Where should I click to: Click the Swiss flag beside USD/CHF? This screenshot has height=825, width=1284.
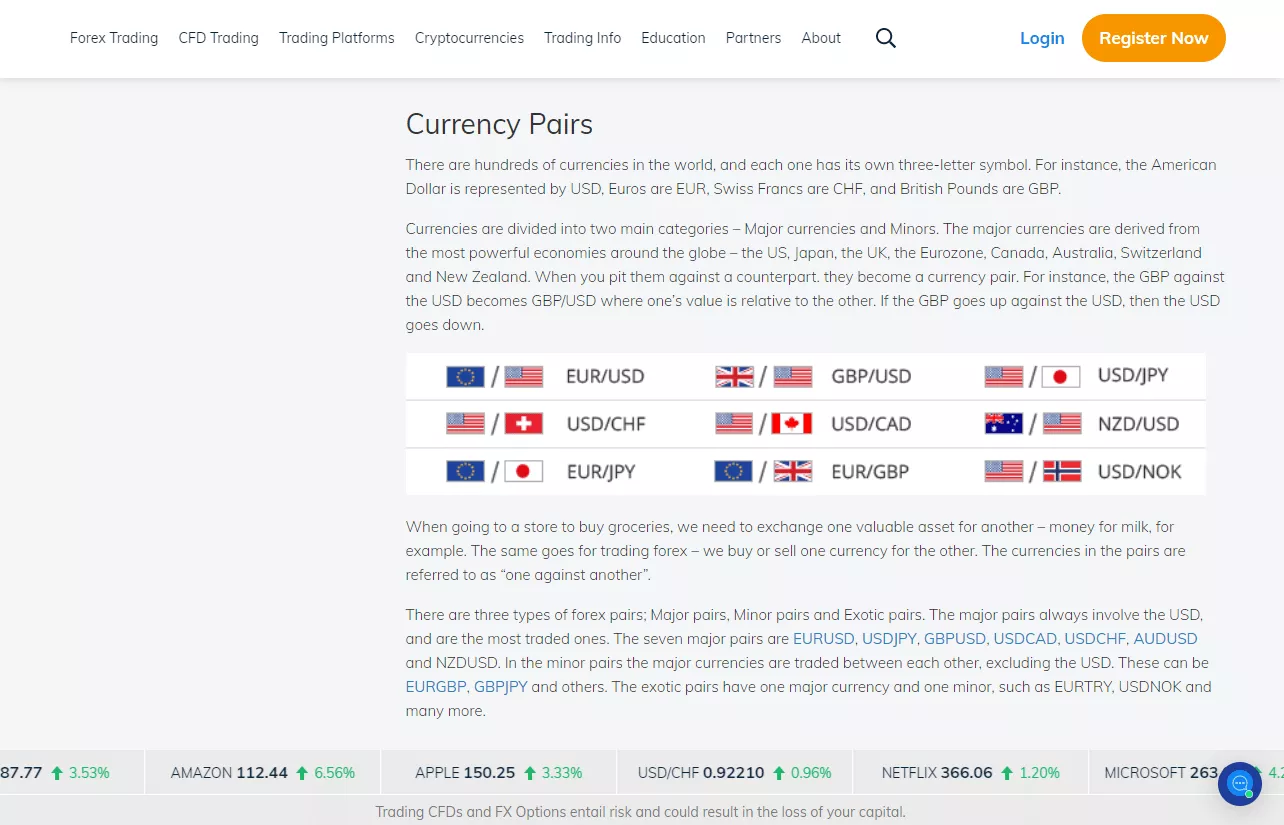point(523,424)
